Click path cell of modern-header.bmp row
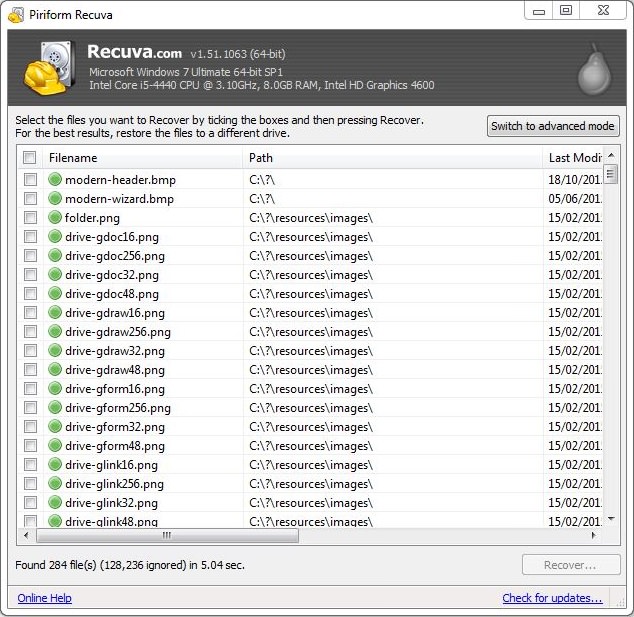Viewport: 634px width, 617px height. [x=393, y=179]
